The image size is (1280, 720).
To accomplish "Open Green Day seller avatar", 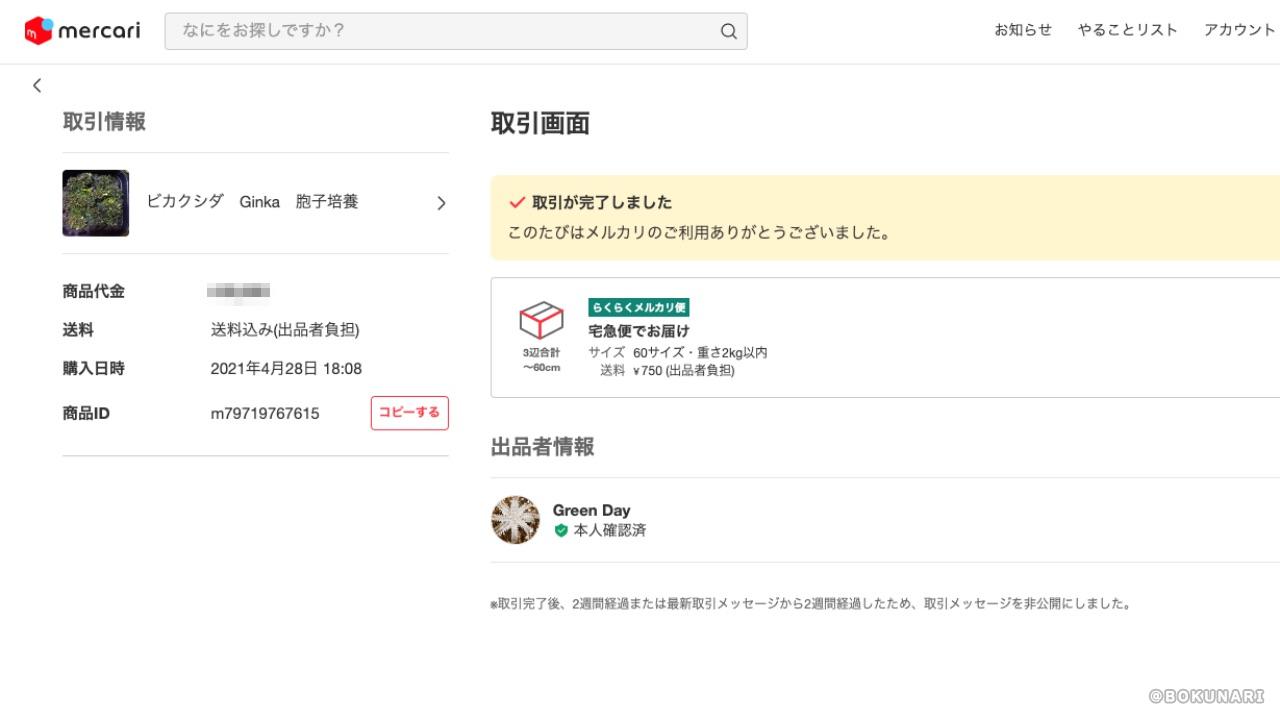I will [x=516, y=520].
